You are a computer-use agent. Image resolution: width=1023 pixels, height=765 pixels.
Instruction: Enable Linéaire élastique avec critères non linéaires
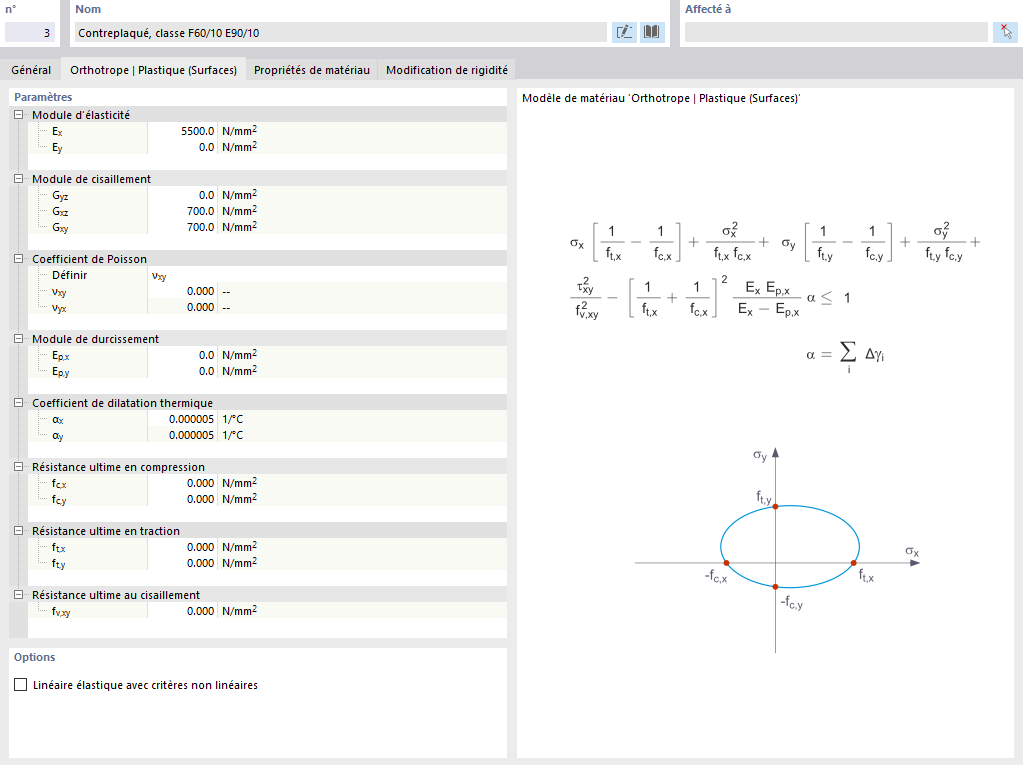(x=21, y=685)
